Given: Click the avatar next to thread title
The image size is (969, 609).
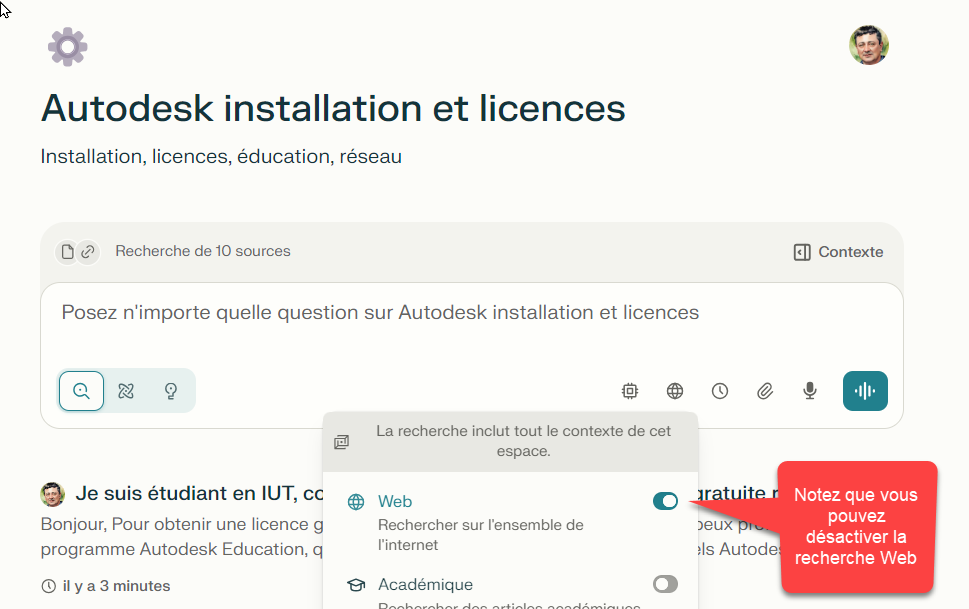Looking at the screenshot, I should click(x=53, y=494).
